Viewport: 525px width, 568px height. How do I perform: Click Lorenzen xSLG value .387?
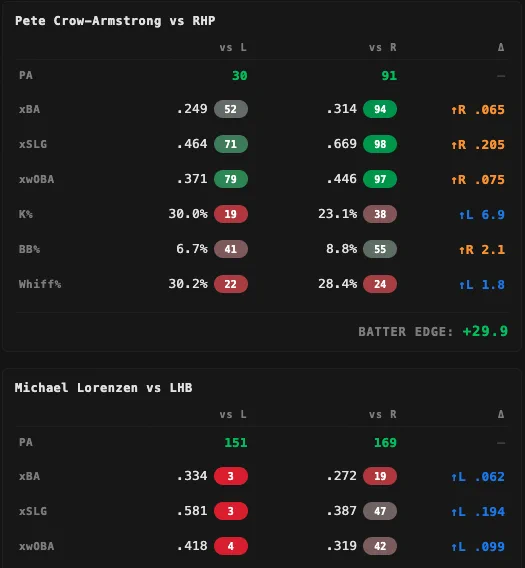coord(342,511)
